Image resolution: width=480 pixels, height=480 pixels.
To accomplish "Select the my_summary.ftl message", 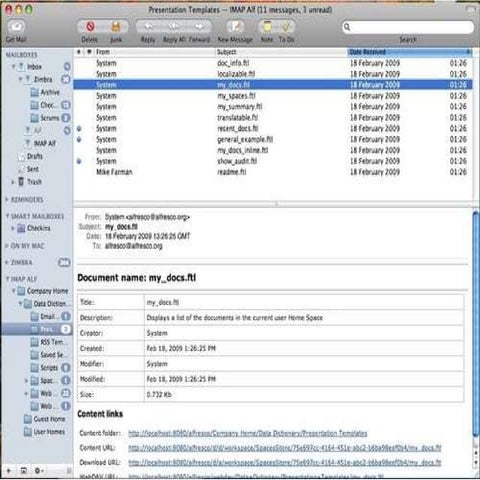I will tap(273, 107).
